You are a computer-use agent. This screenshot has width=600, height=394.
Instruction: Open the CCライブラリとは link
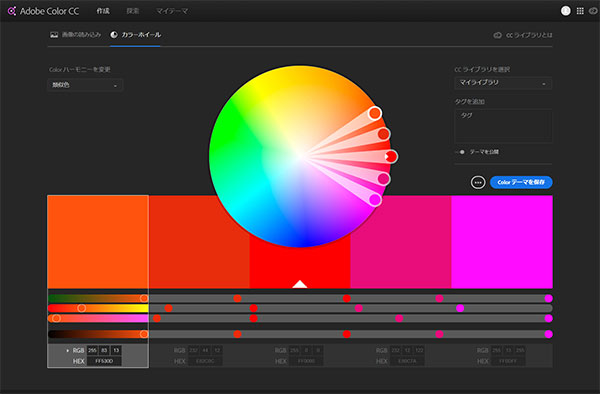pyautogui.click(x=529, y=35)
